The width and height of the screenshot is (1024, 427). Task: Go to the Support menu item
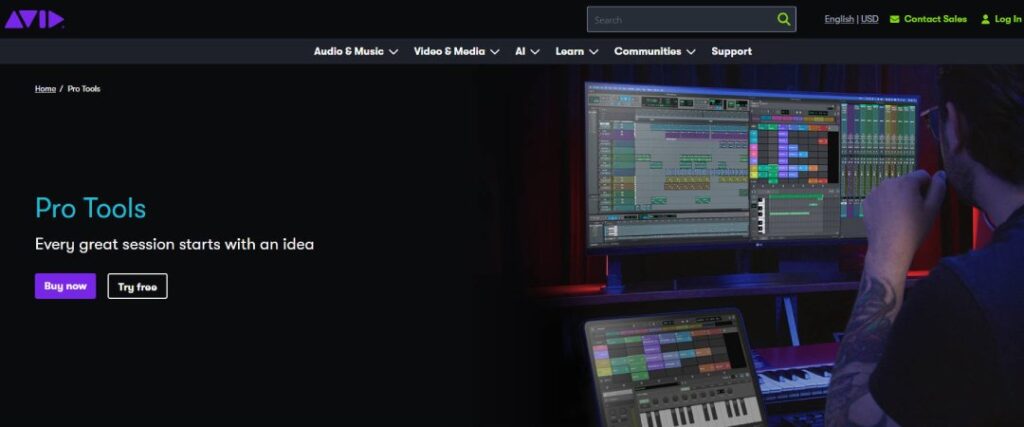click(731, 51)
